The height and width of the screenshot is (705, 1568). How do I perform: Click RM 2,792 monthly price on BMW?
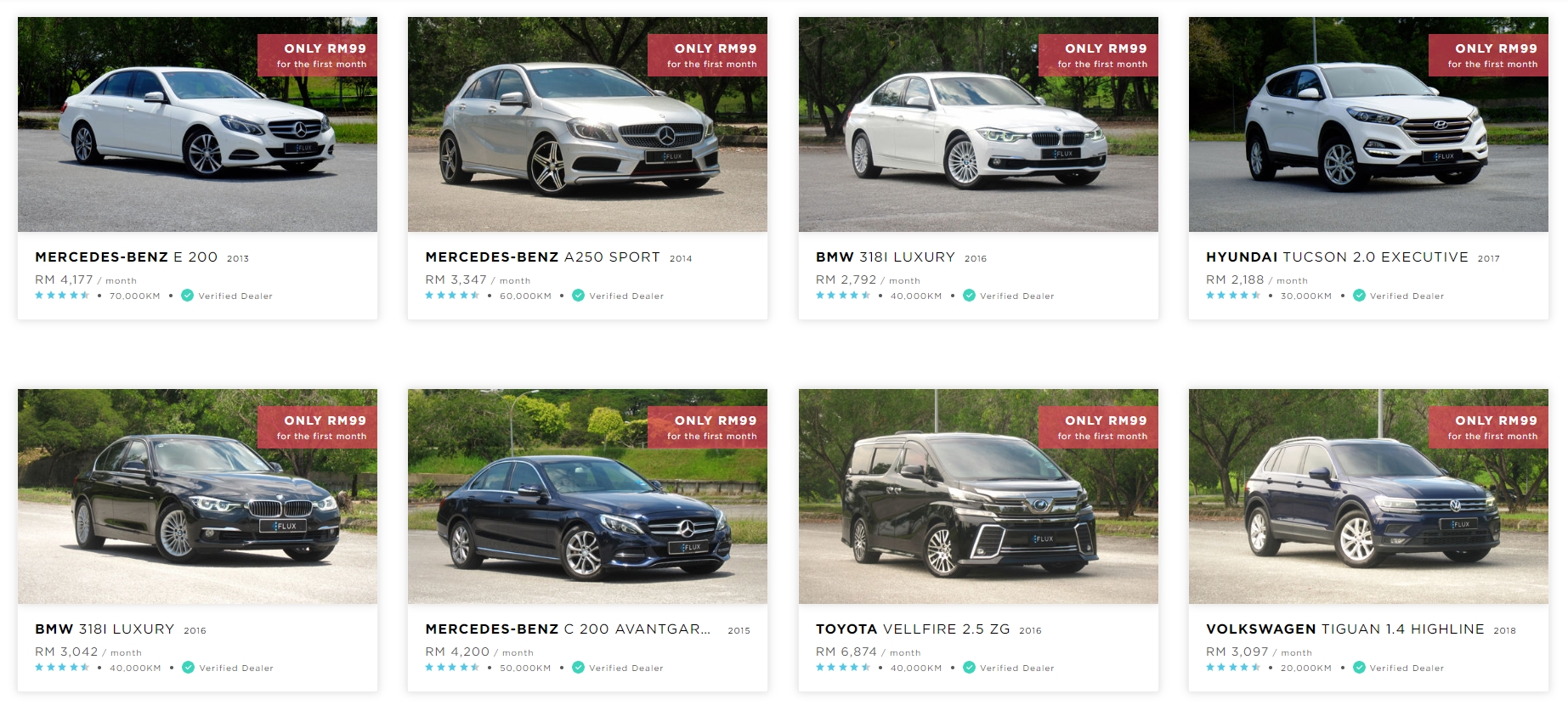click(868, 279)
